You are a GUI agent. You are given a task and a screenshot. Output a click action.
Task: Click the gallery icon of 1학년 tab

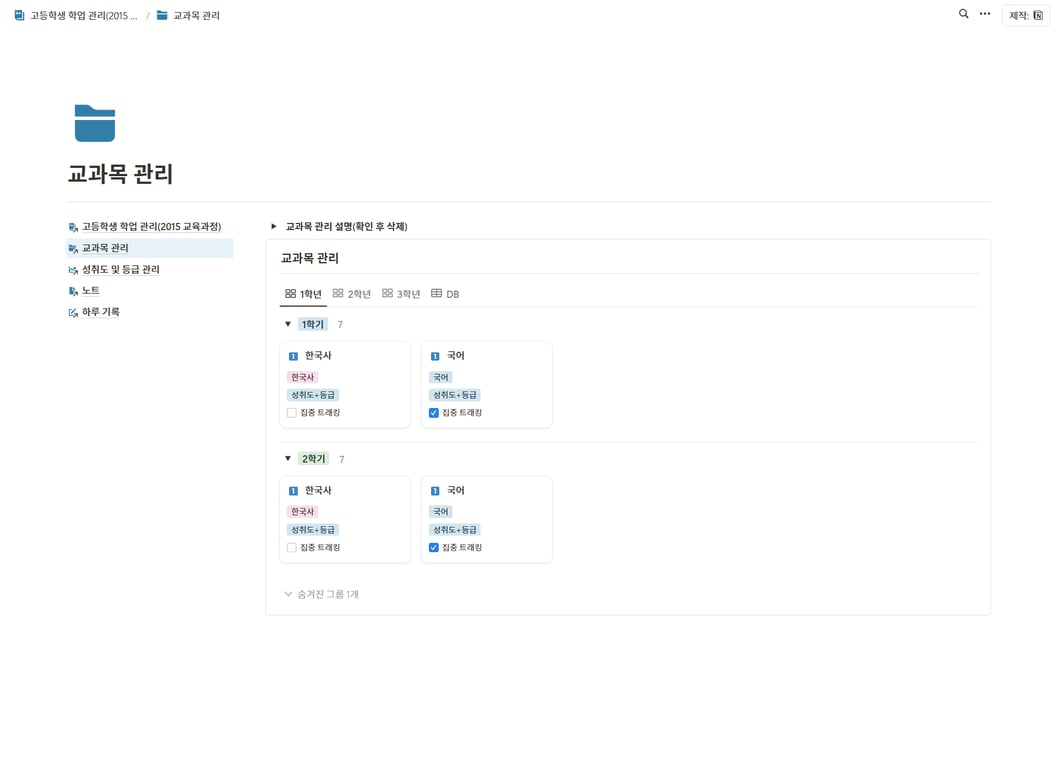click(x=291, y=293)
